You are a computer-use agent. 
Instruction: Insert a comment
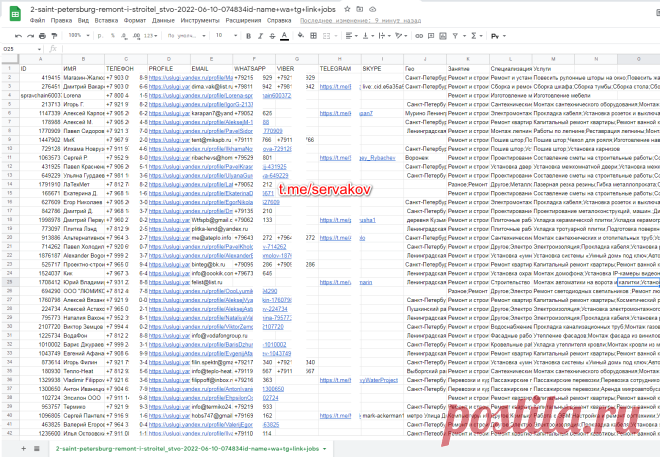click(x=431, y=36)
